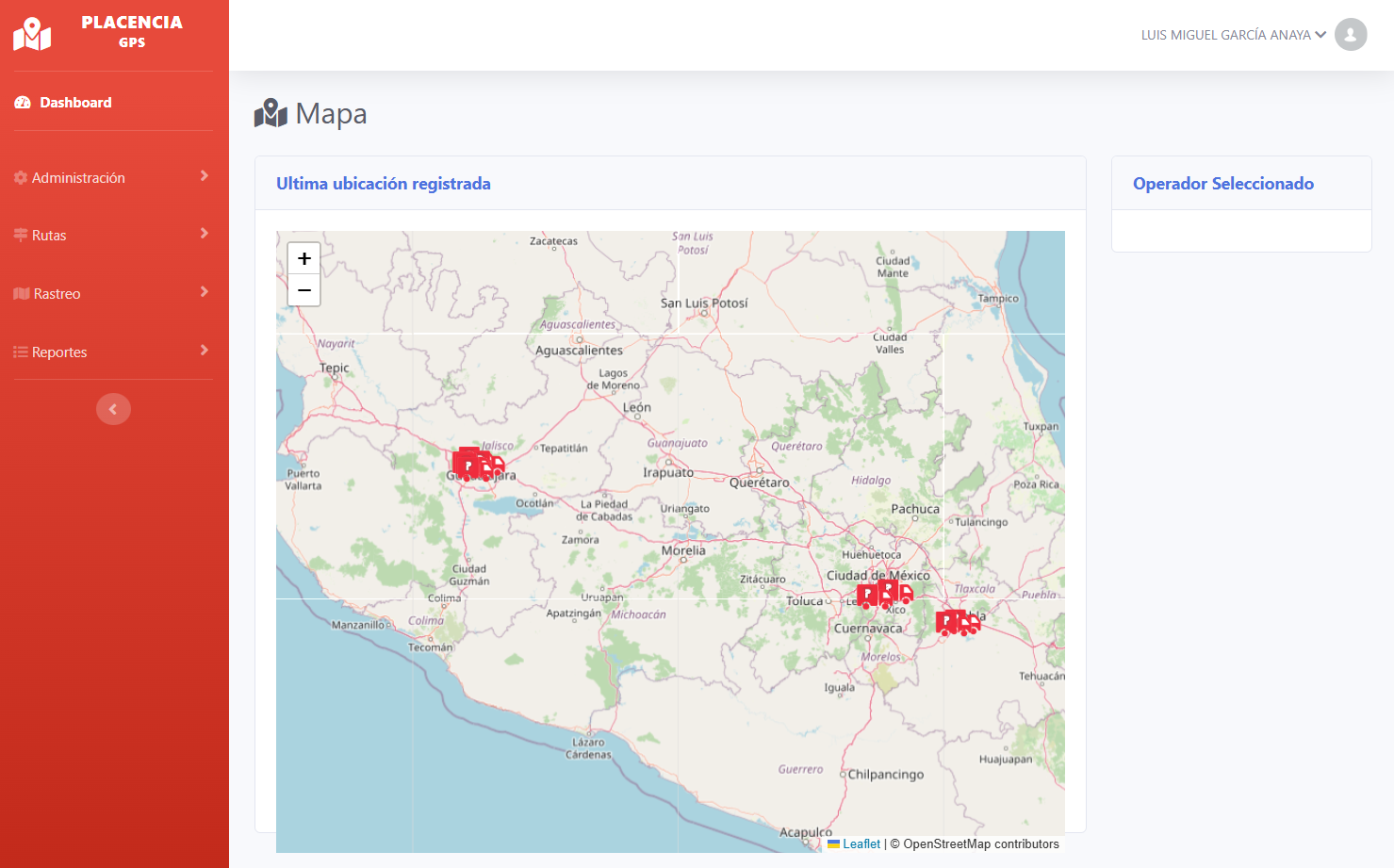Click the Ultima ubicación registrada heading
This screenshot has width=1394, height=868.
(384, 184)
